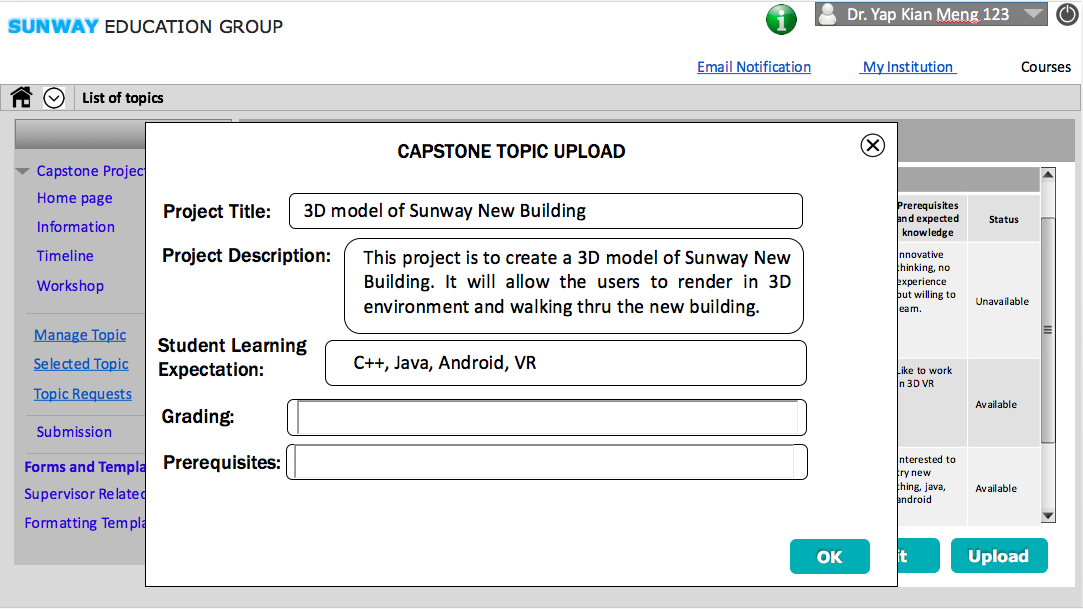The width and height of the screenshot is (1083, 609).
Task: Open the Selected Topic link
Action: (82, 364)
